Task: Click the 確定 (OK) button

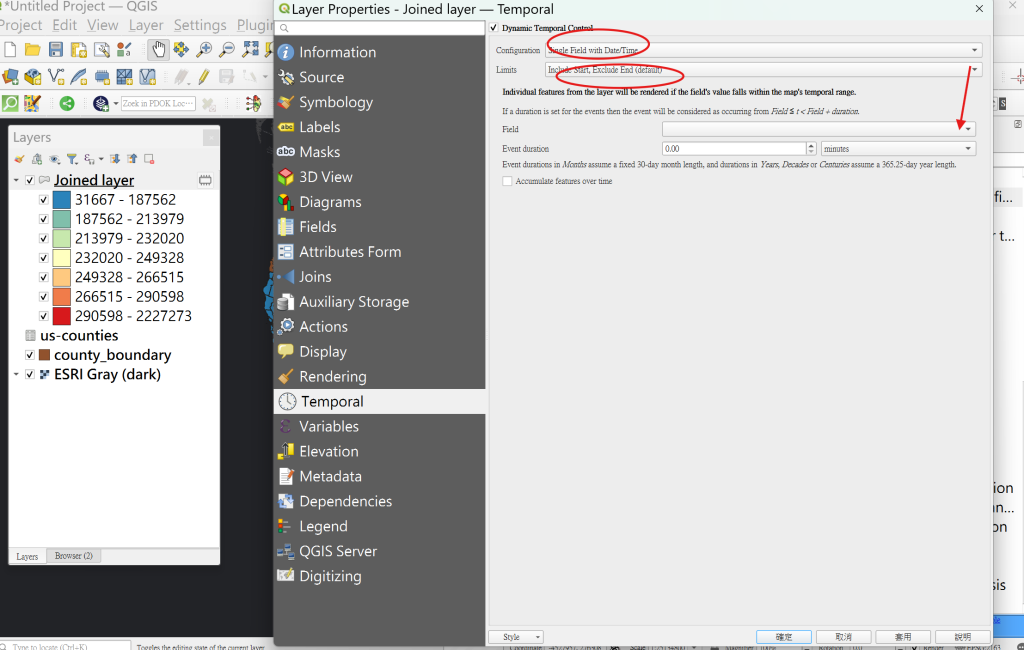Action: coord(784,637)
